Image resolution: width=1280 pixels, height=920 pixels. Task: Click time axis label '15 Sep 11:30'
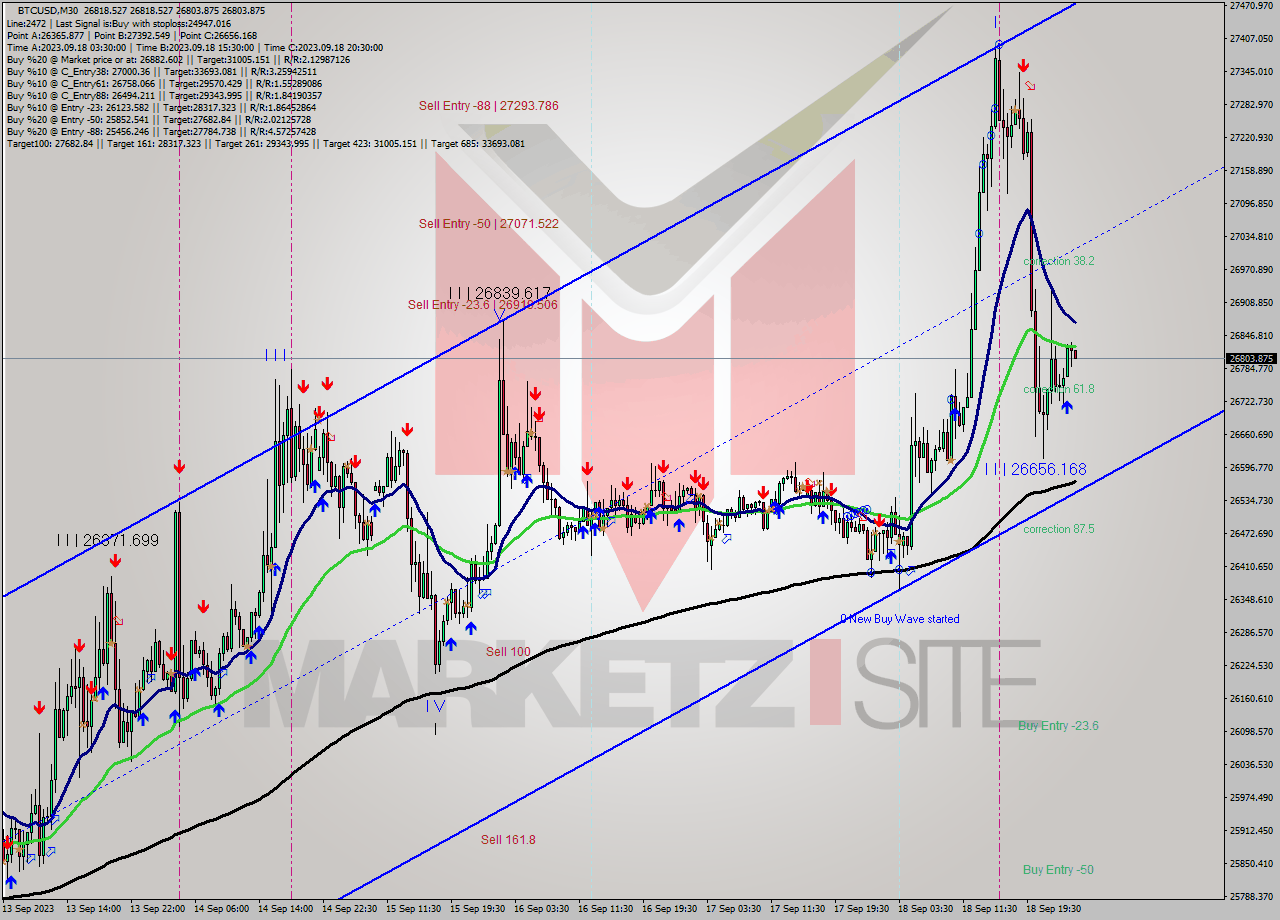point(414,909)
